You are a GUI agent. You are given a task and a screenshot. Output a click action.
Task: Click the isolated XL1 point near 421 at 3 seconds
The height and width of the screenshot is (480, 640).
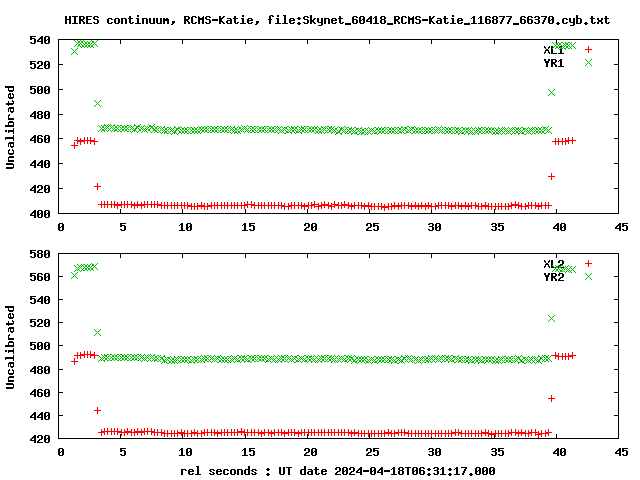tap(97, 187)
